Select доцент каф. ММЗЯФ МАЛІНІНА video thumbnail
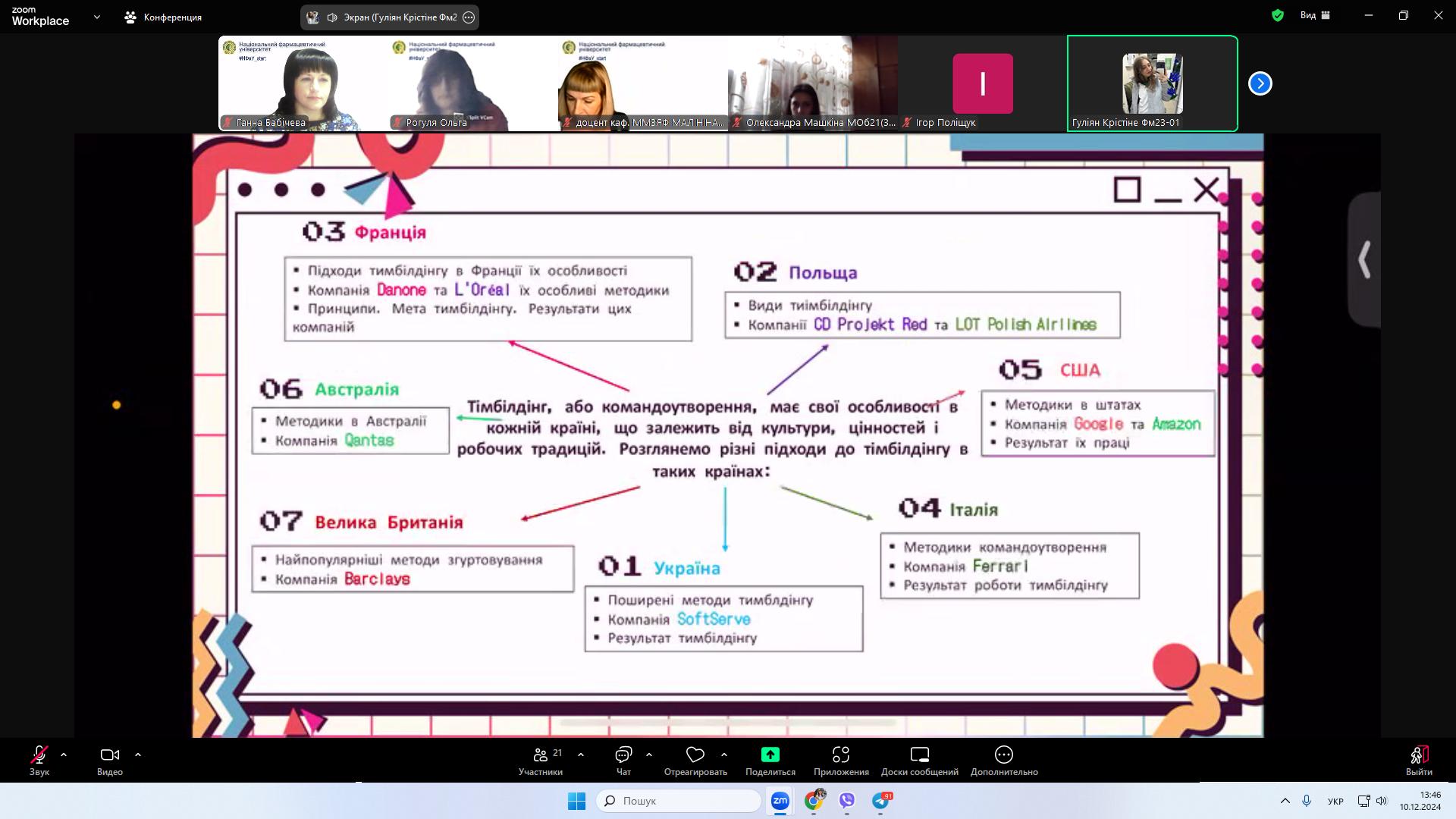1456x819 pixels. [x=643, y=83]
